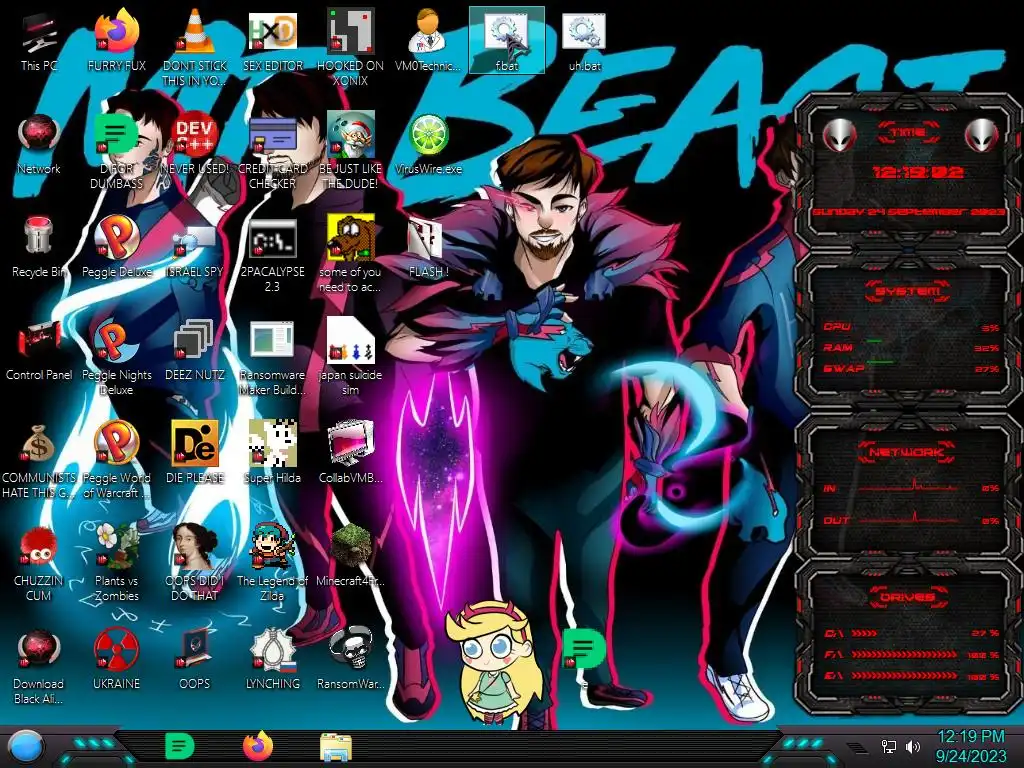The height and width of the screenshot is (768, 1024).
Task: Open the HxD hex editor shortcut
Action: [x=272, y=39]
